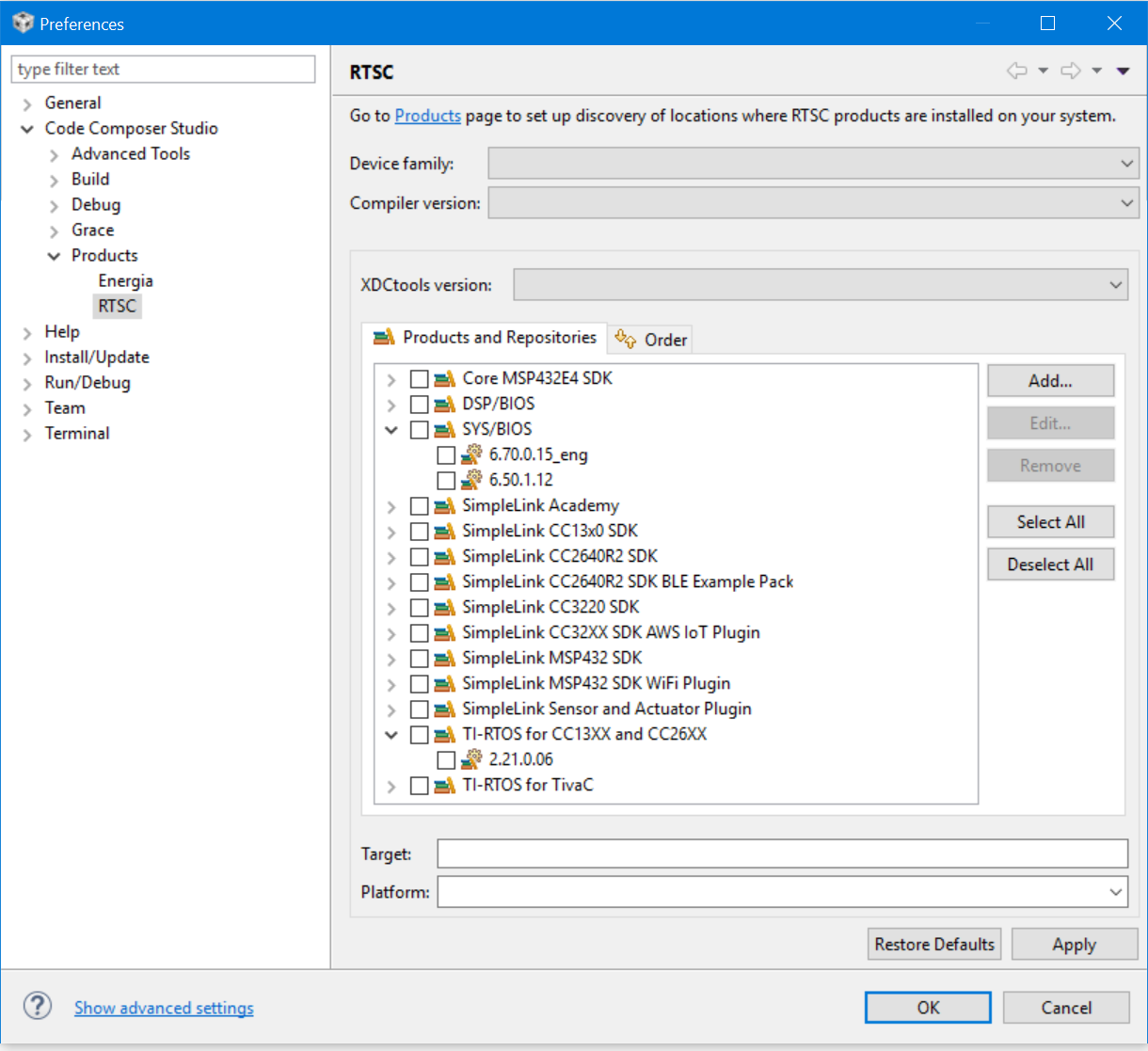Screen dimensions: 1148x1051
Task: Click the Add... button
Action: (1050, 381)
